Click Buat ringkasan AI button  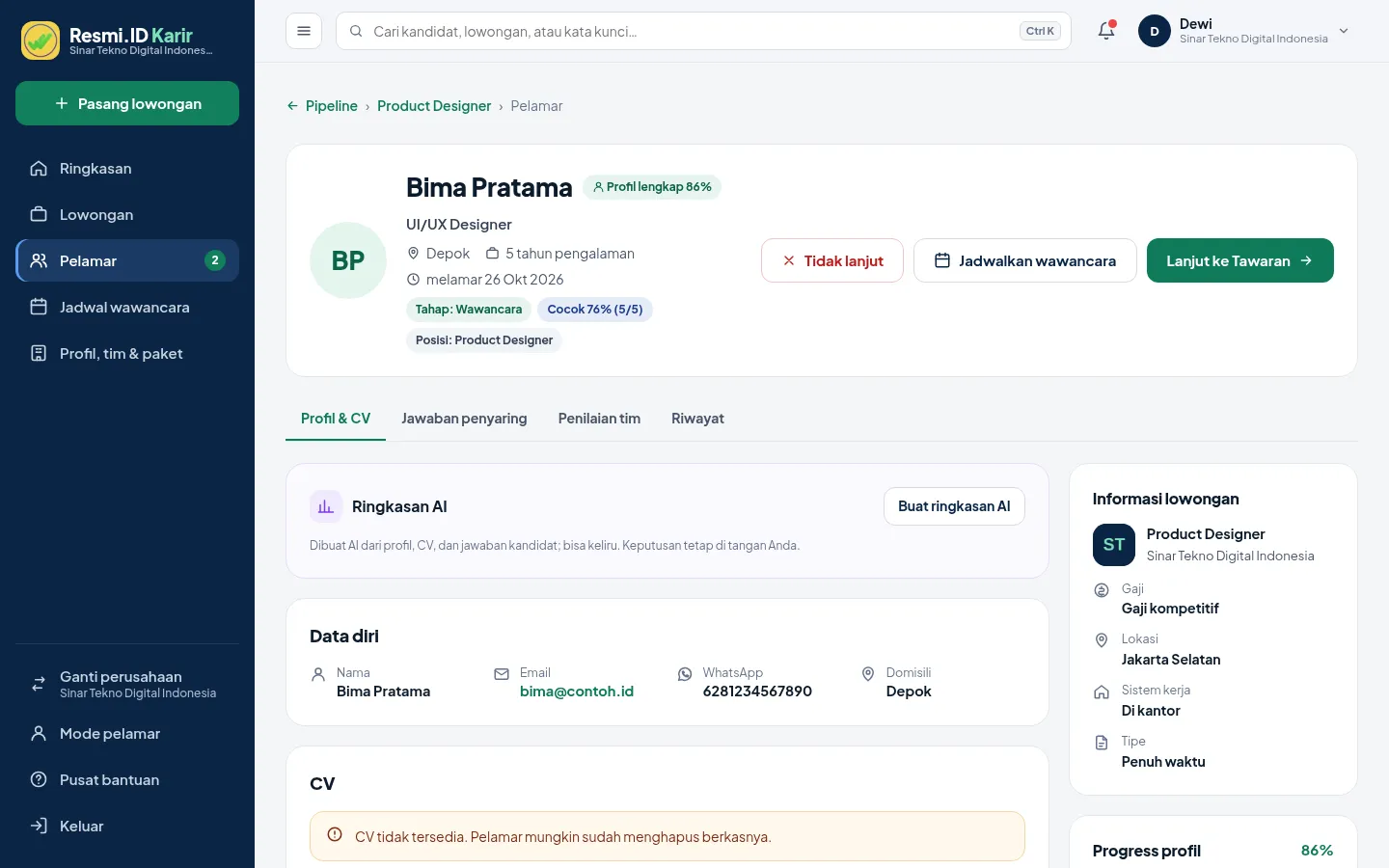(954, 506)
